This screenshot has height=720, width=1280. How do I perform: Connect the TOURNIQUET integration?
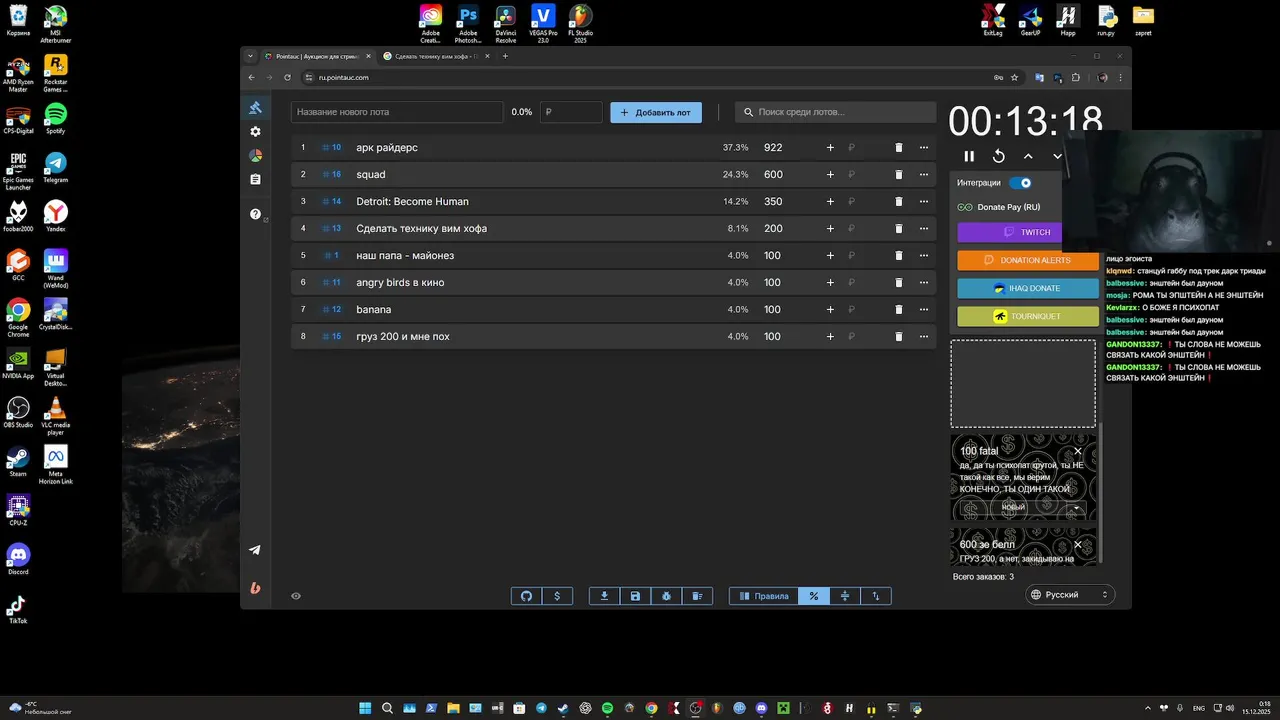tap(1028, 316)
